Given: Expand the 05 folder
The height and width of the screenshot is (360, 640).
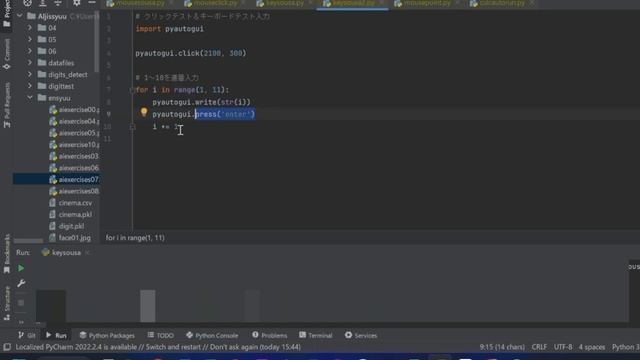Looking at the screenshot, I should [30, 39].
